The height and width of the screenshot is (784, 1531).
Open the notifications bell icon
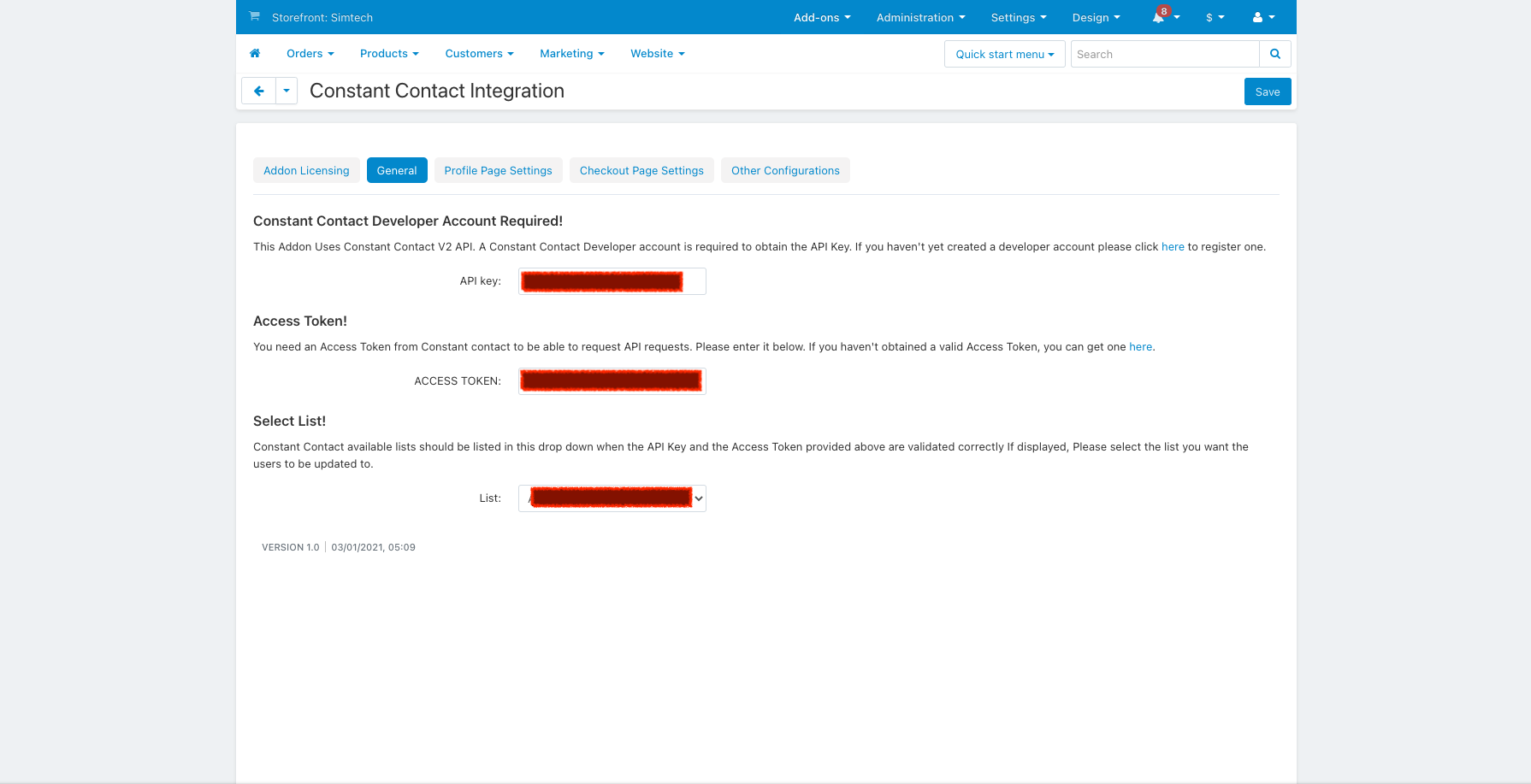1159,17
